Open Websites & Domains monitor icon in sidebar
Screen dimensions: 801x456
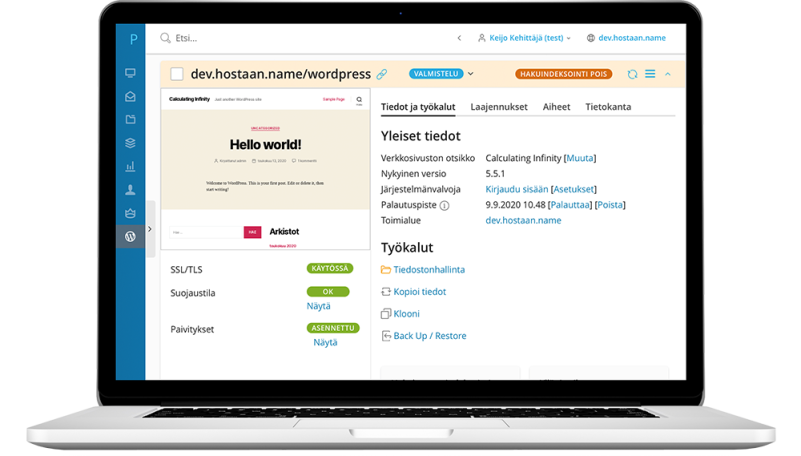tap(130, 73)
